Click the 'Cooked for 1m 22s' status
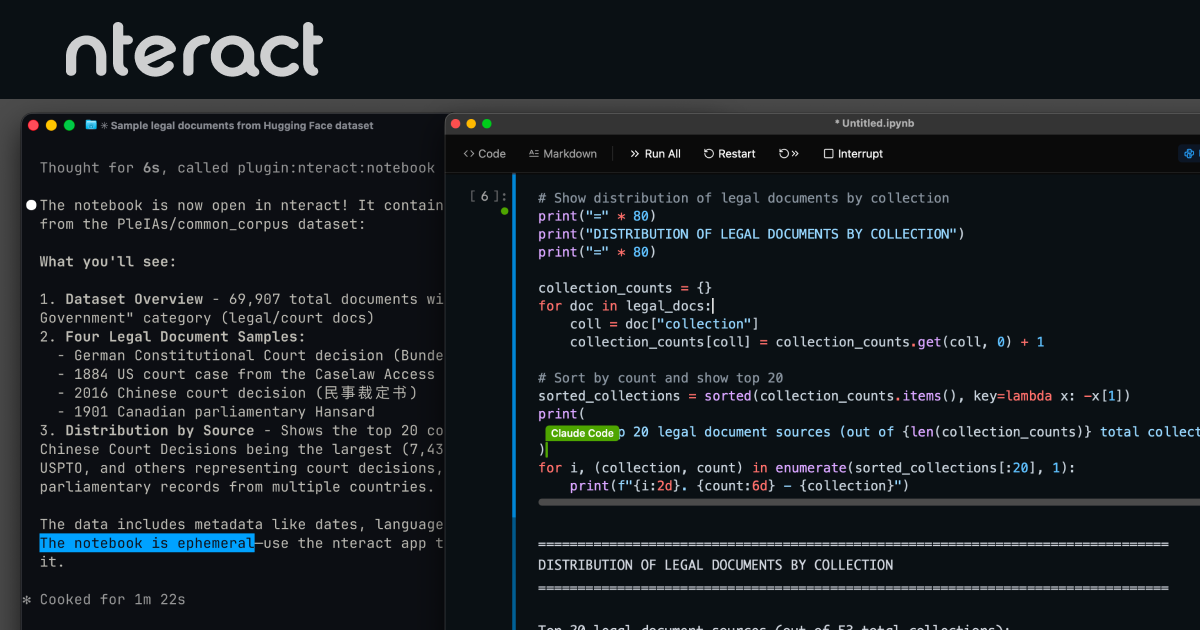 pos(113,600)
